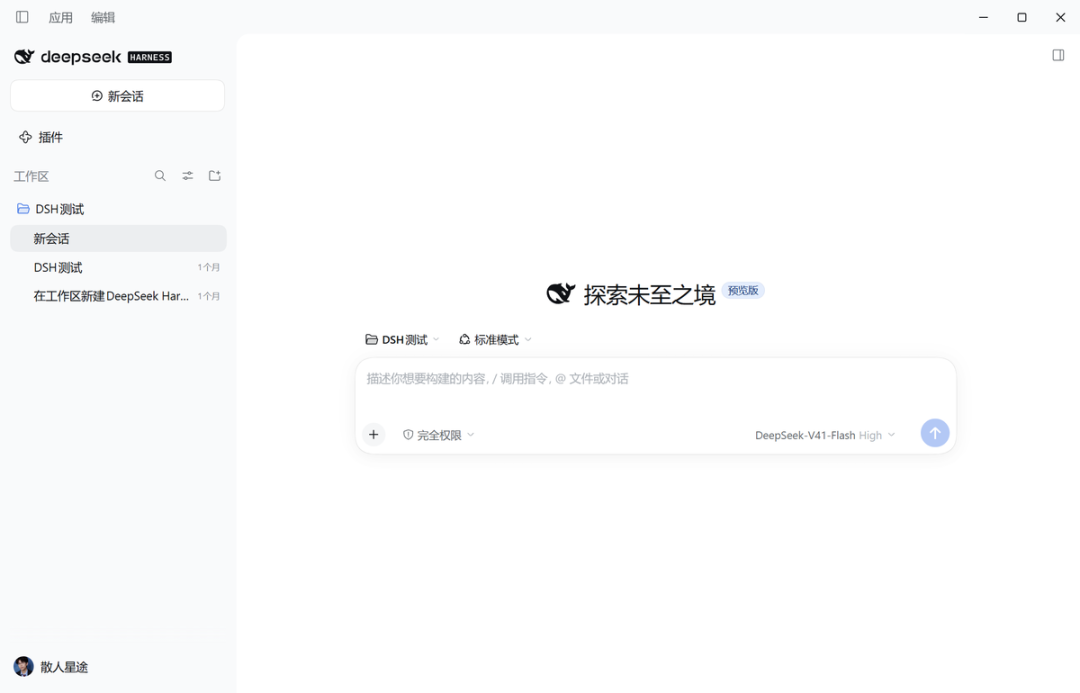Click the user avatar picture

[23, 667]
